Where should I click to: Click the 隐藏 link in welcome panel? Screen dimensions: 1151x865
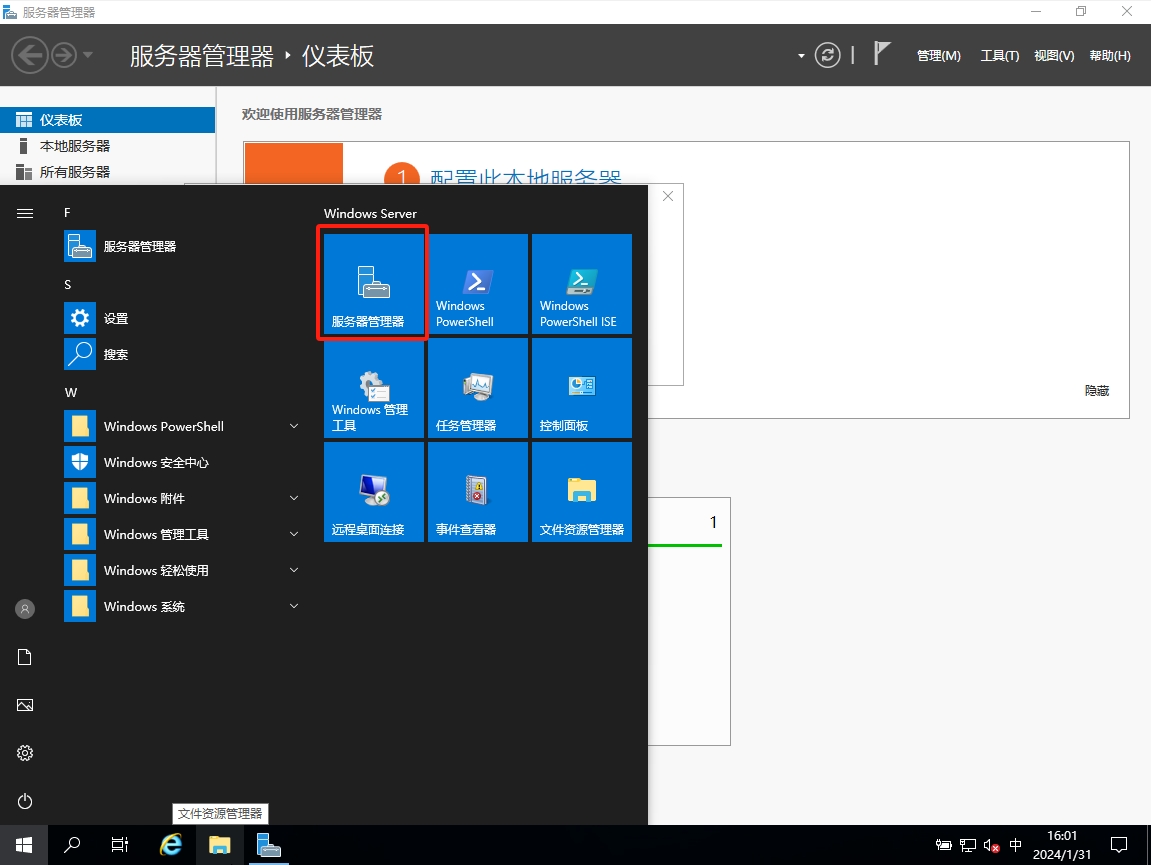(1096, 391)
